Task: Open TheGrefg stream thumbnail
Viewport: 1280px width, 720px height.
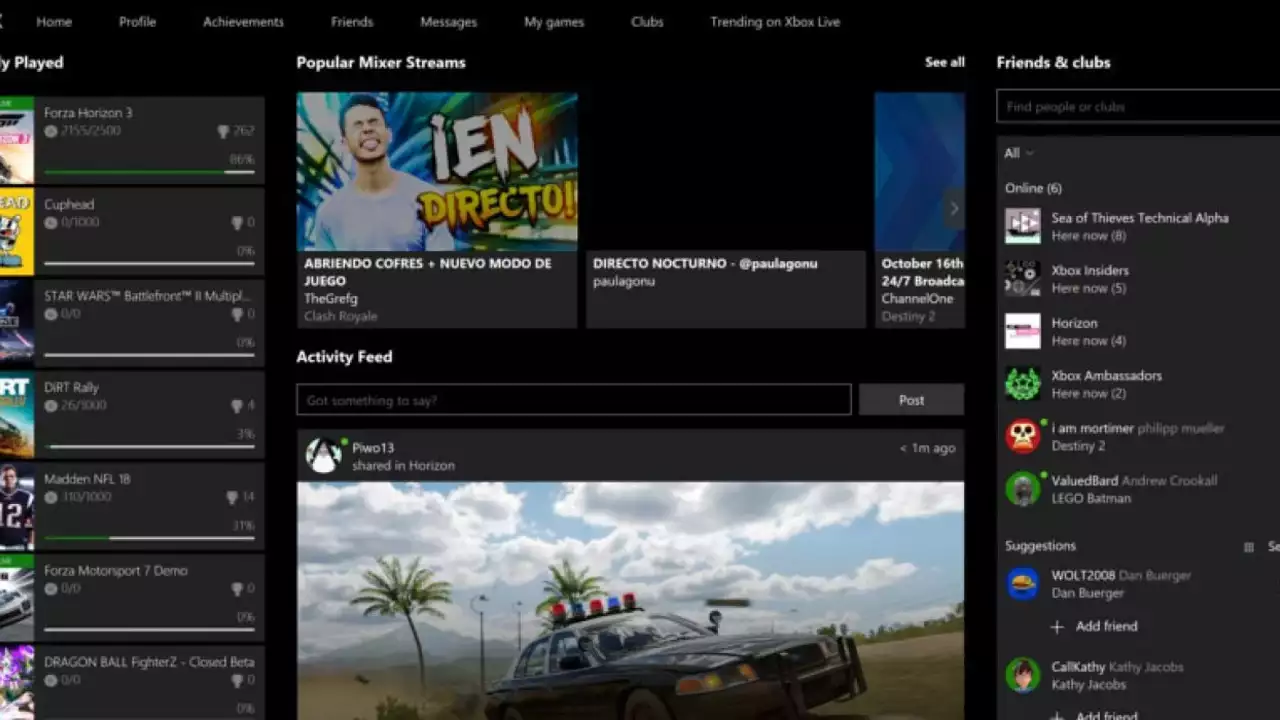Action: [x=437, y=171]
